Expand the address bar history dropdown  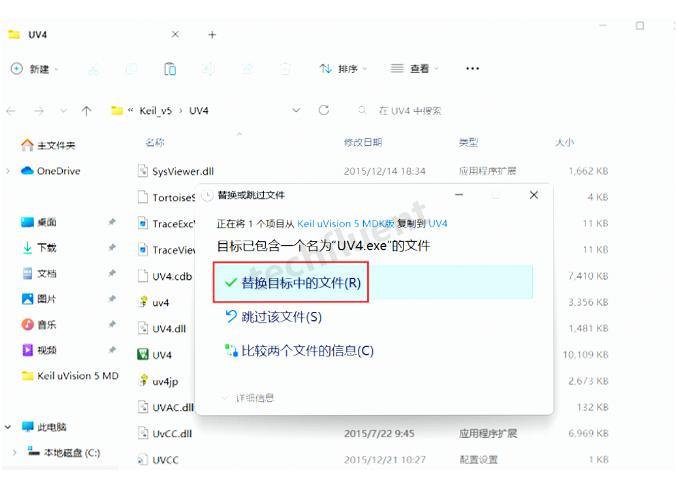pyautogui.click(x=296, y=111)
